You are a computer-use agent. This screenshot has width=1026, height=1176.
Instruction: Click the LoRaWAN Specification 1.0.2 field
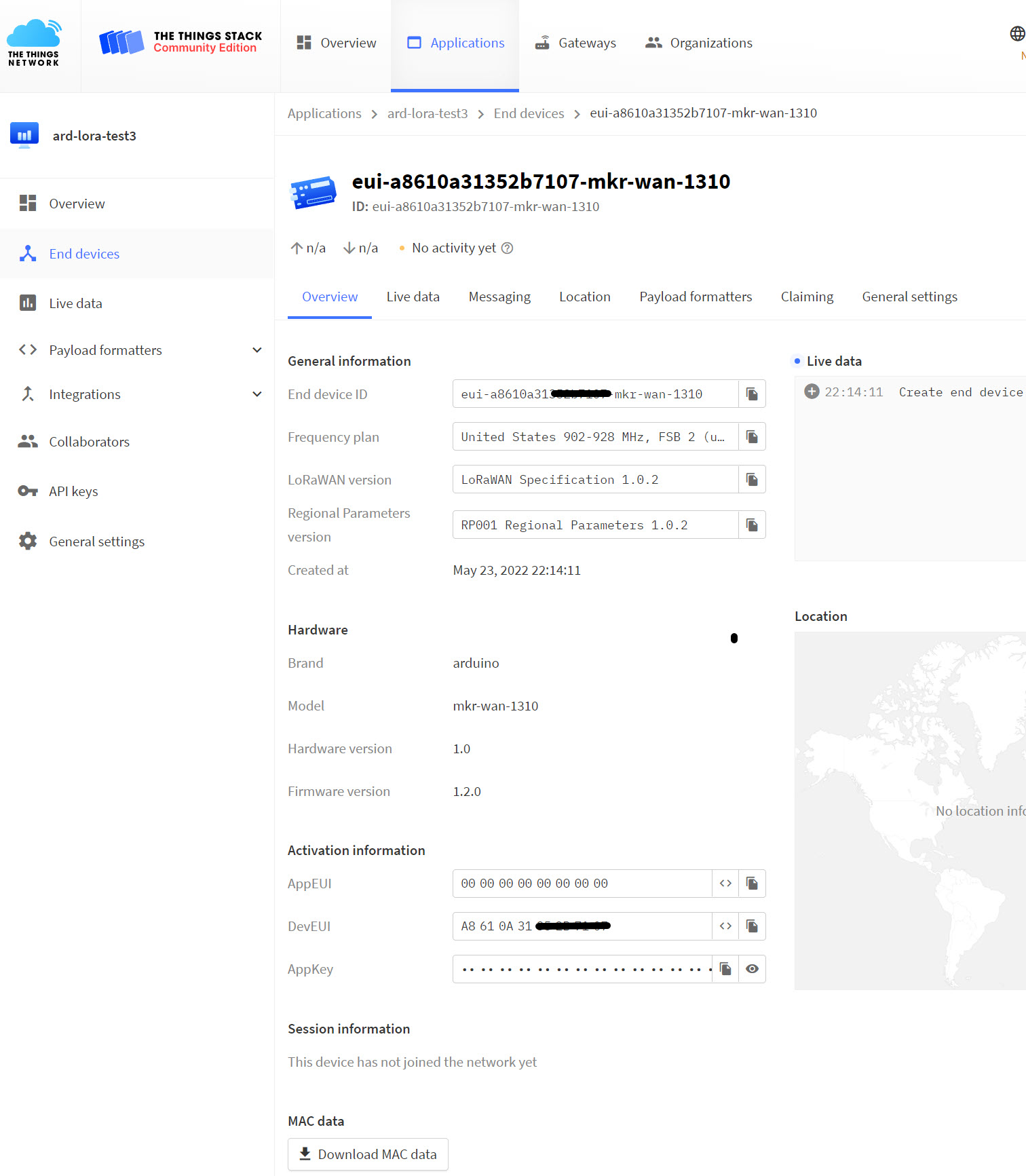[596, 480]
